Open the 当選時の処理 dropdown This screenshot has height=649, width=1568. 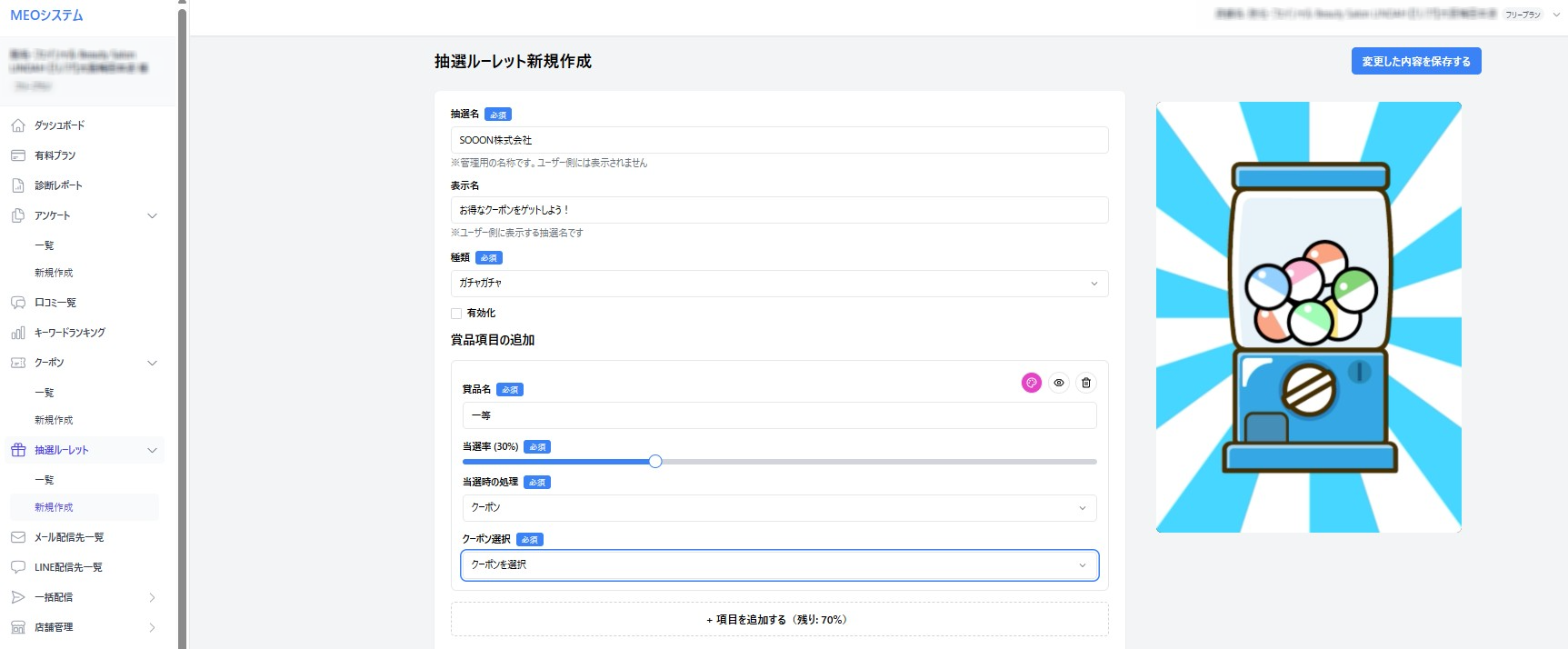coord(779,508)
